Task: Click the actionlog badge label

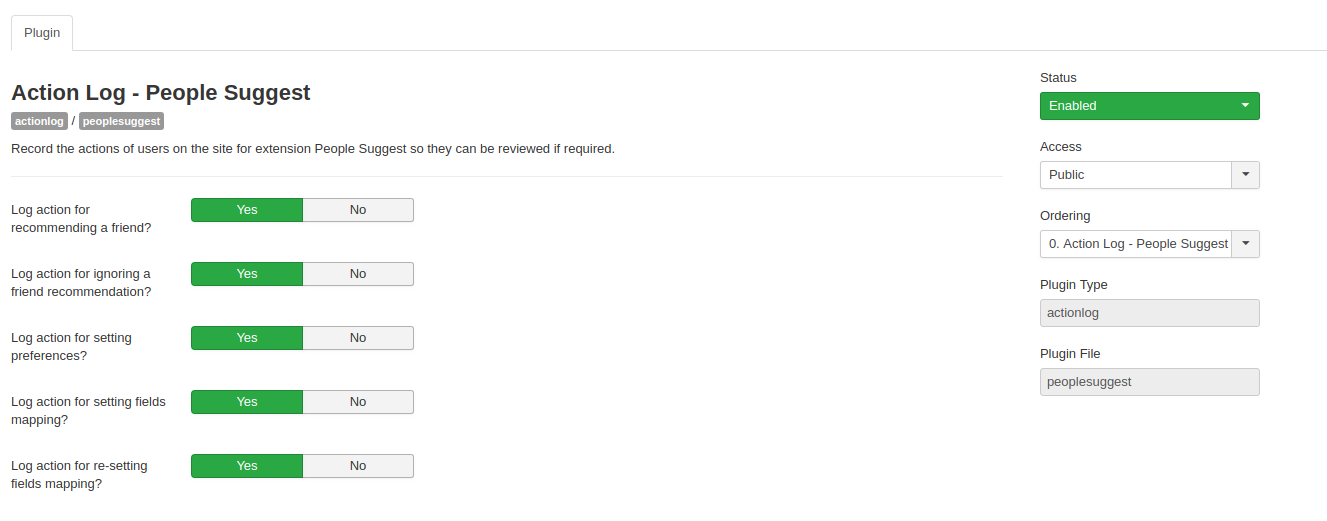Action: click(39, 121)
